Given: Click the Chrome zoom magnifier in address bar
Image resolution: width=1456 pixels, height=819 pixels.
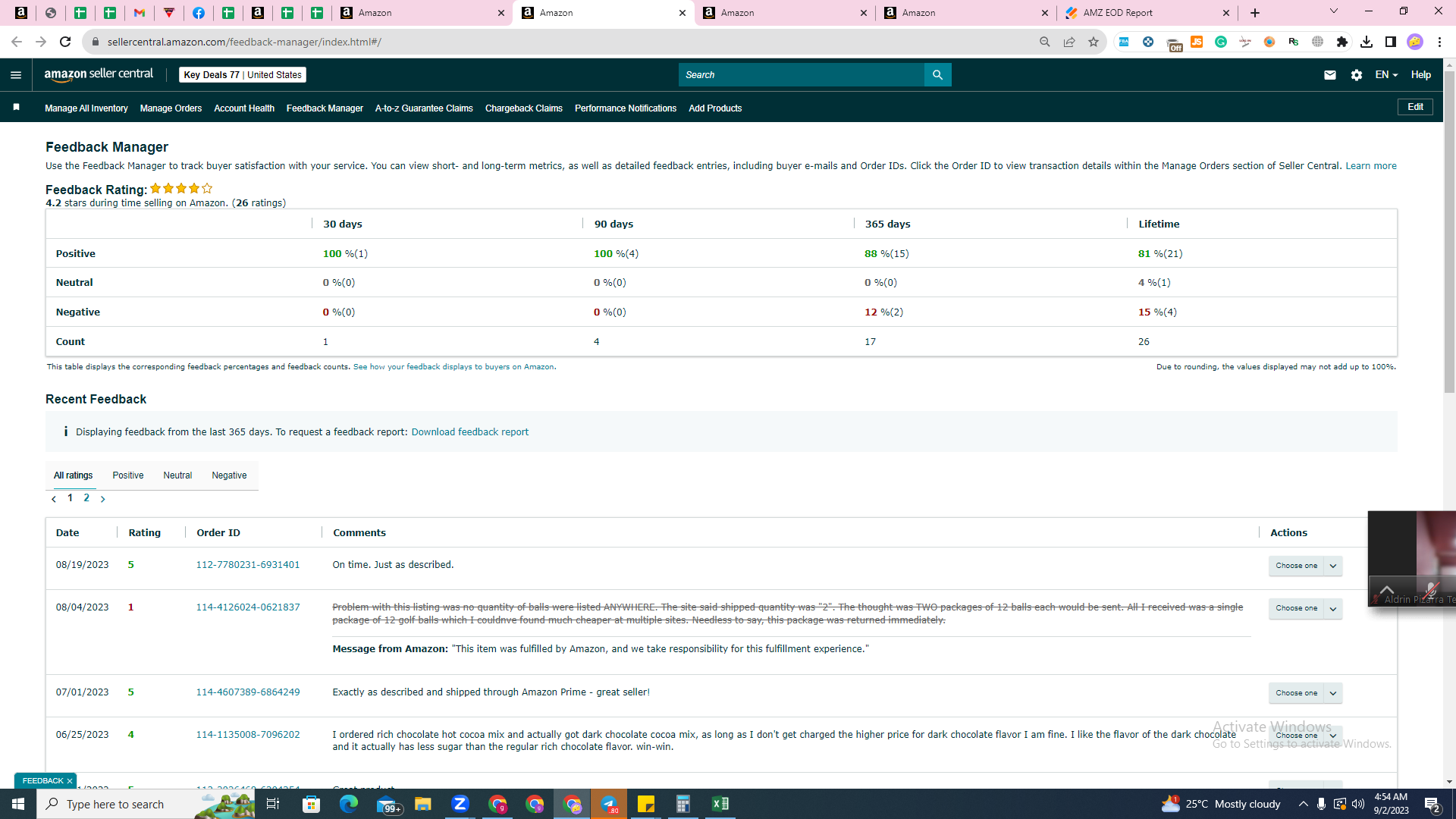Looking at the screenshot, I should pos(1044,42).
